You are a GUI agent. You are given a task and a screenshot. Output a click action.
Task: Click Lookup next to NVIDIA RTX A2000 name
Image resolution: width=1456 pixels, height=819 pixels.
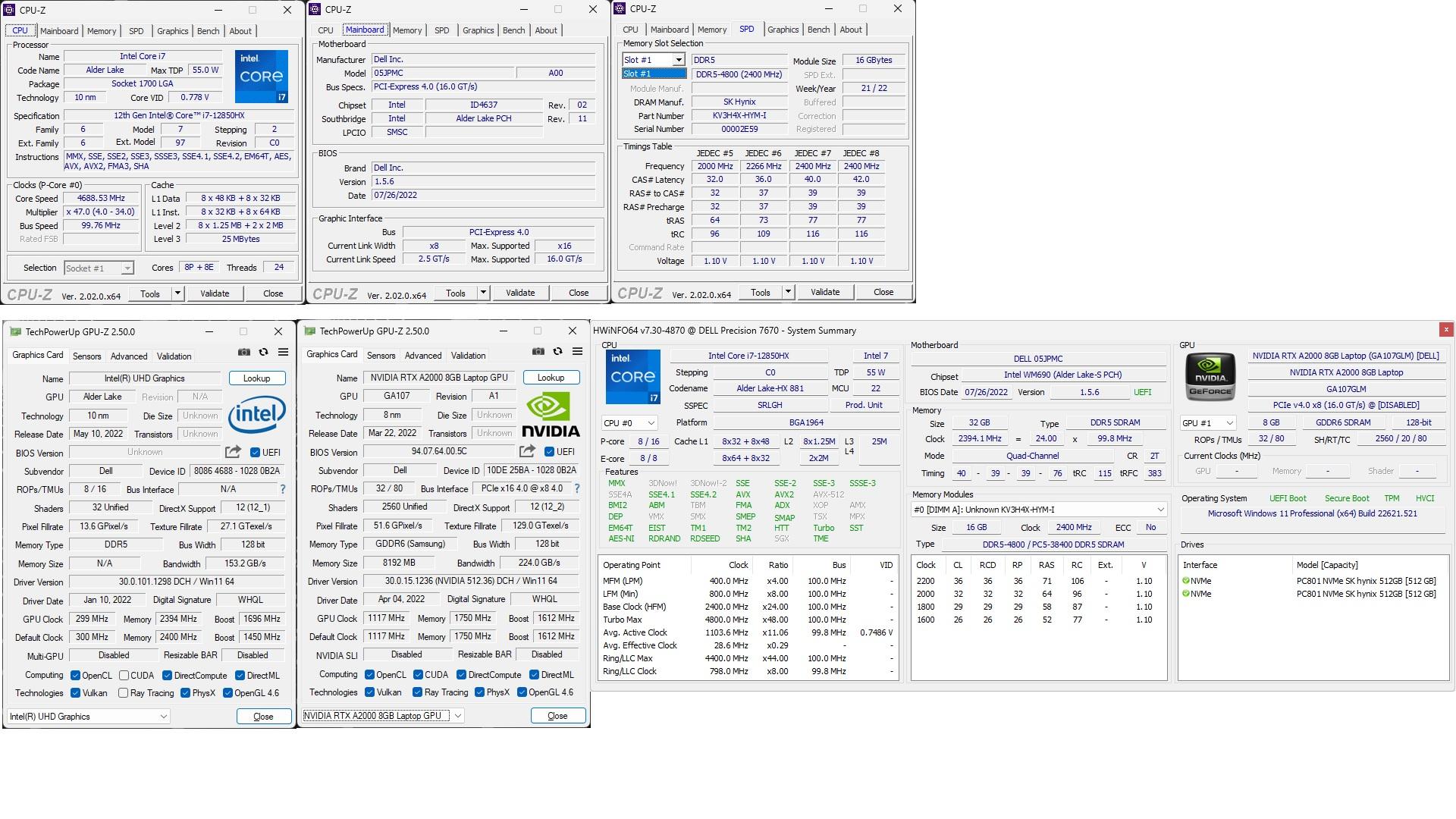[551, 377]
